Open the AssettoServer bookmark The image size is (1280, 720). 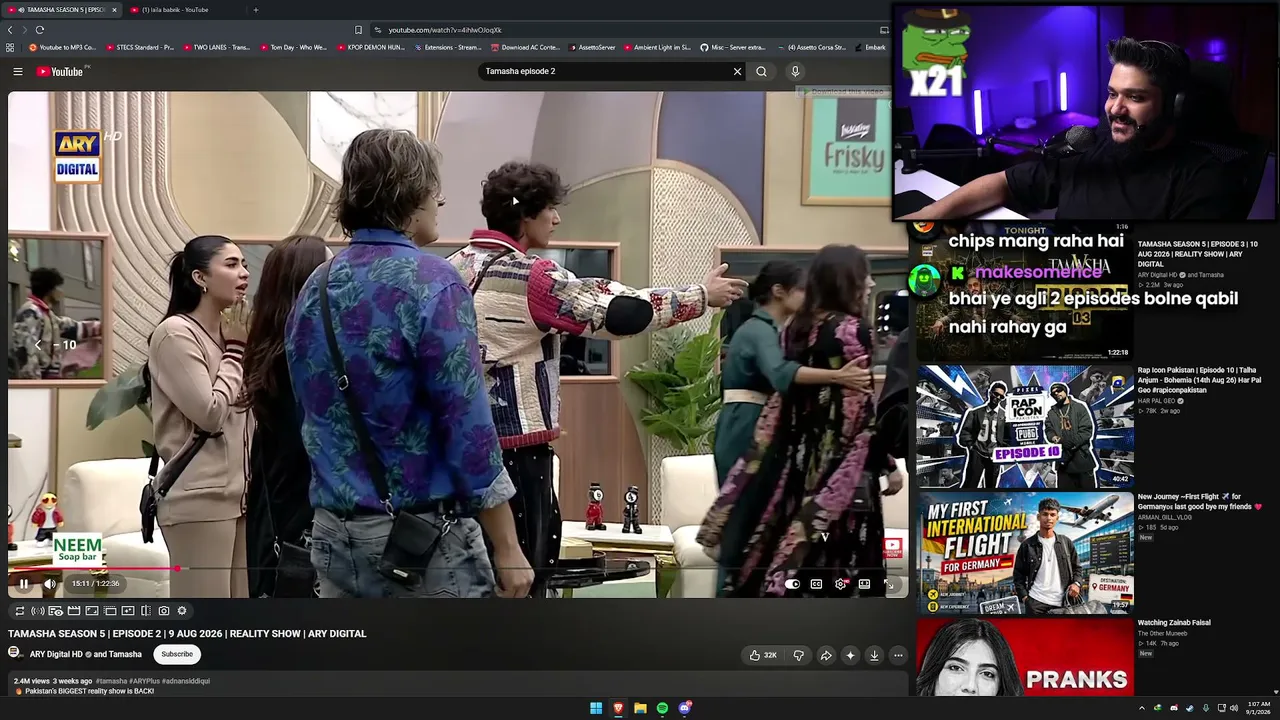[x=592, y=47]
